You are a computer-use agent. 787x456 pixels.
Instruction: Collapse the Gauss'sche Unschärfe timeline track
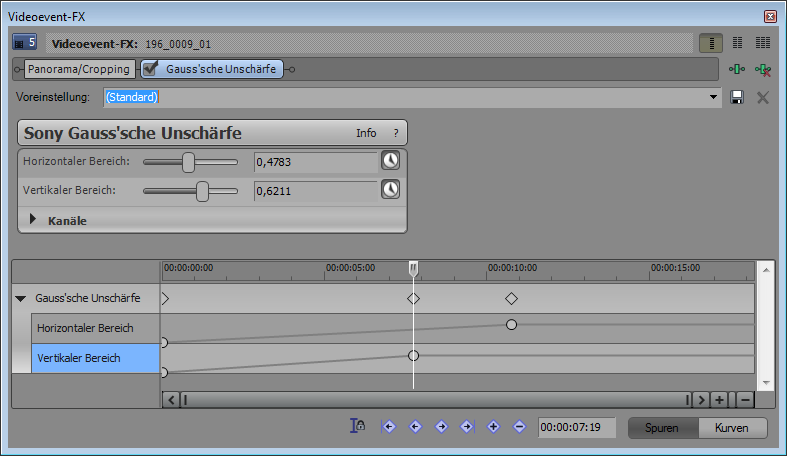click(21, 298)
